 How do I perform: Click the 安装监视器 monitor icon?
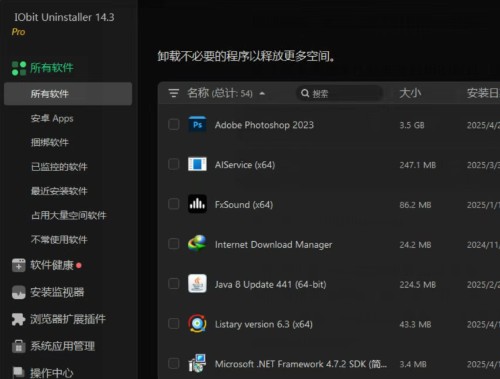tap(19, 292)
